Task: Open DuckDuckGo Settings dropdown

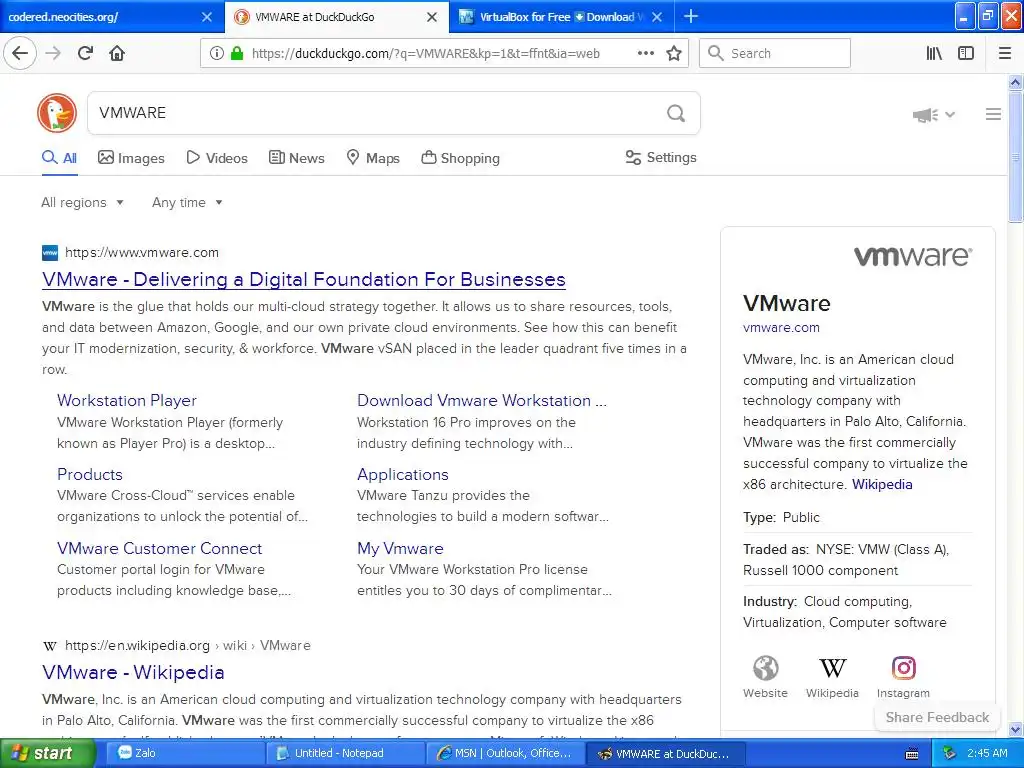Action: (661, 157)
